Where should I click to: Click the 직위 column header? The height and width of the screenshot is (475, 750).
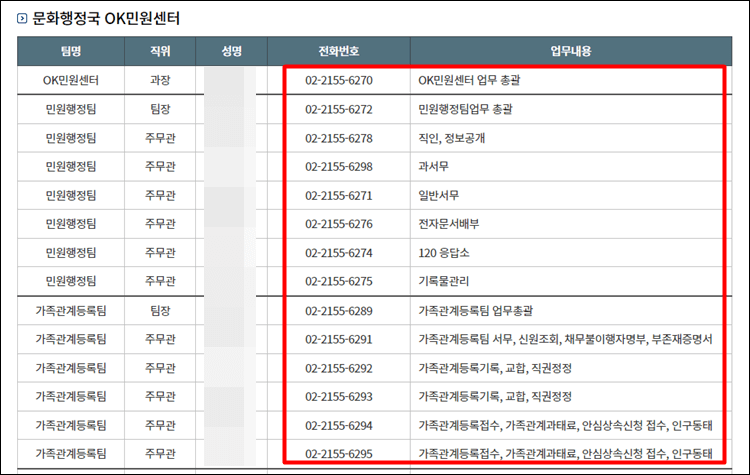tap(160, 51)
